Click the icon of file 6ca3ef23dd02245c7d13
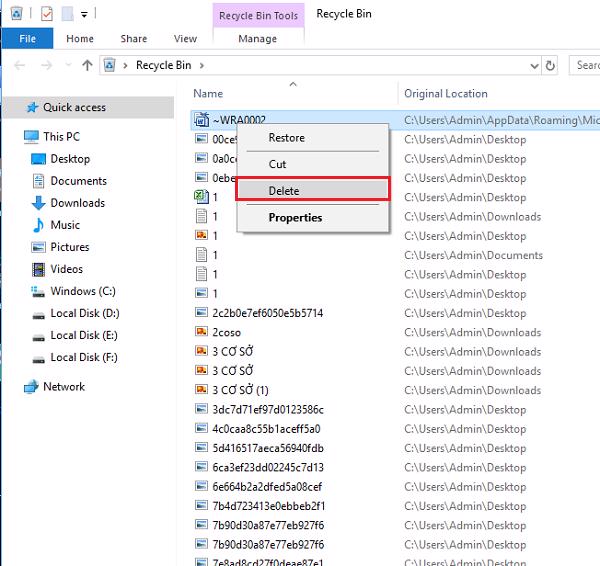Viewport: 600px width, 566px height. click(201, 467)
